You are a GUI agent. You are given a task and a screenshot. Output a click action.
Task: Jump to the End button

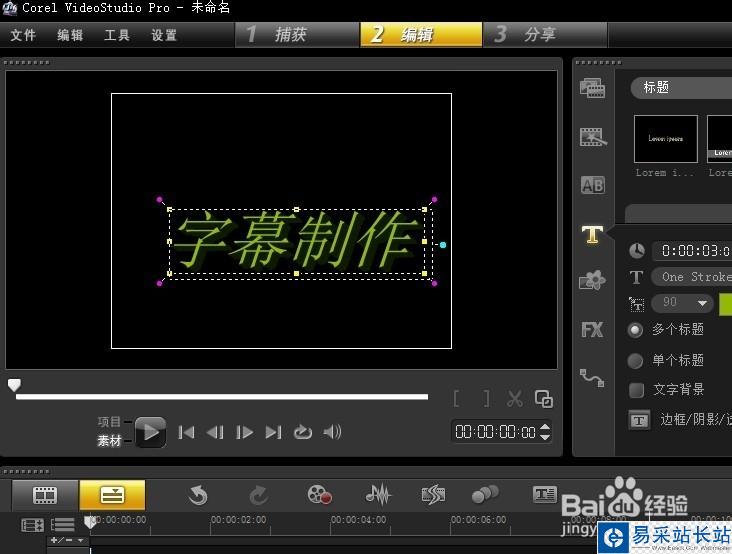pyautogui.click(x=273, y=432)
